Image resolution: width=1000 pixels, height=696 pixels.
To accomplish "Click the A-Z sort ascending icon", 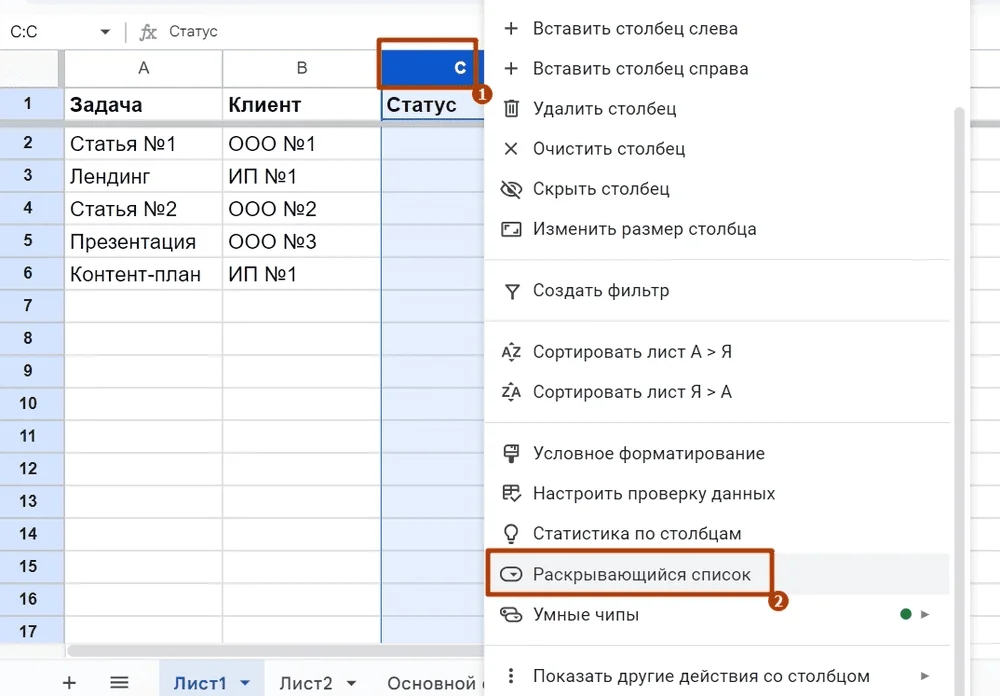I will click(x=511, y=352).
